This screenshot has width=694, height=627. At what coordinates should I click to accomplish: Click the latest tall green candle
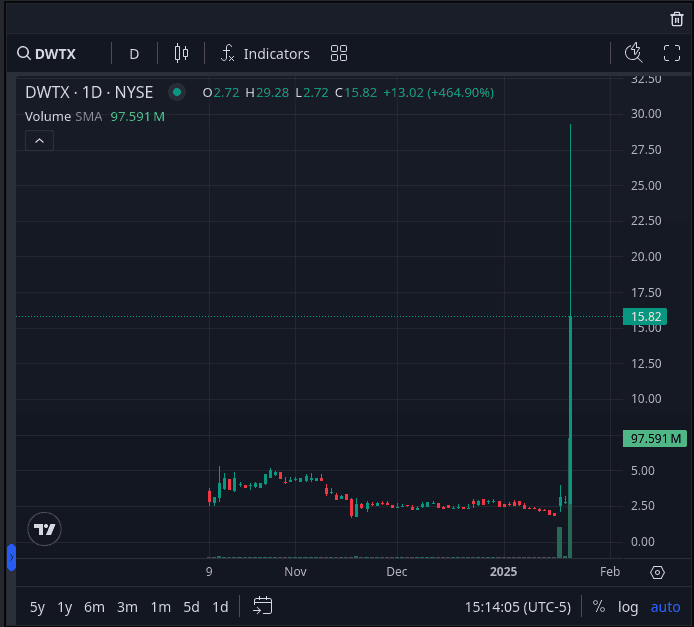coord(571,410)
